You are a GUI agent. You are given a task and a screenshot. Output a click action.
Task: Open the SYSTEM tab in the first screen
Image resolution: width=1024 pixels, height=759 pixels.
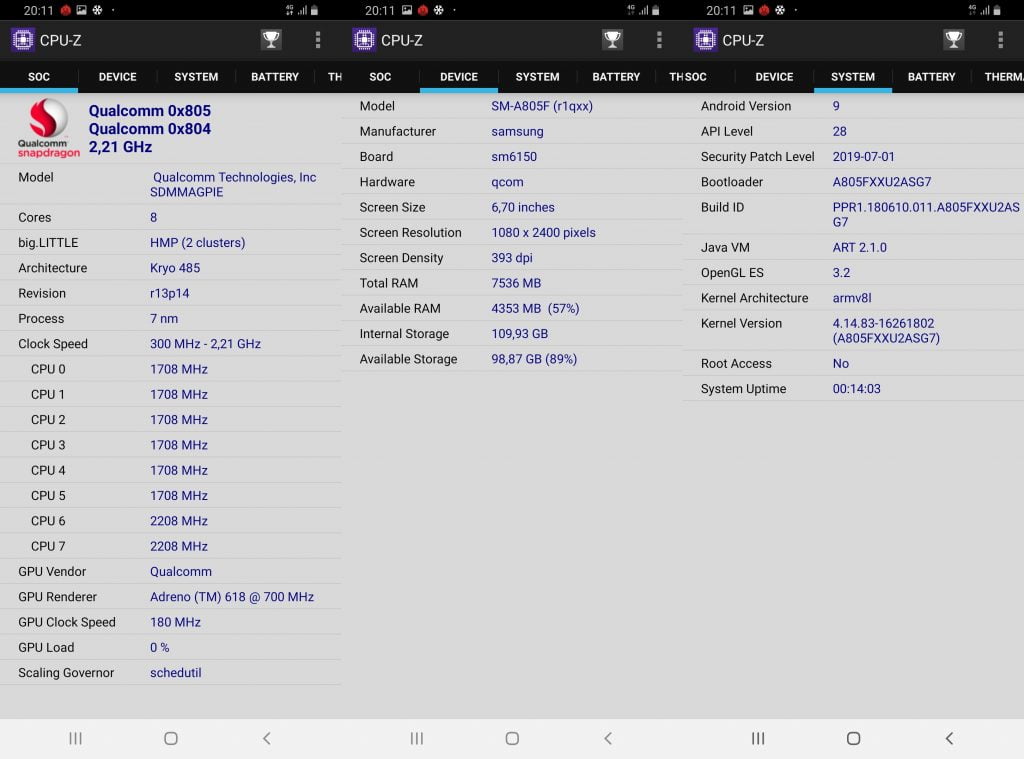[196, 76]
